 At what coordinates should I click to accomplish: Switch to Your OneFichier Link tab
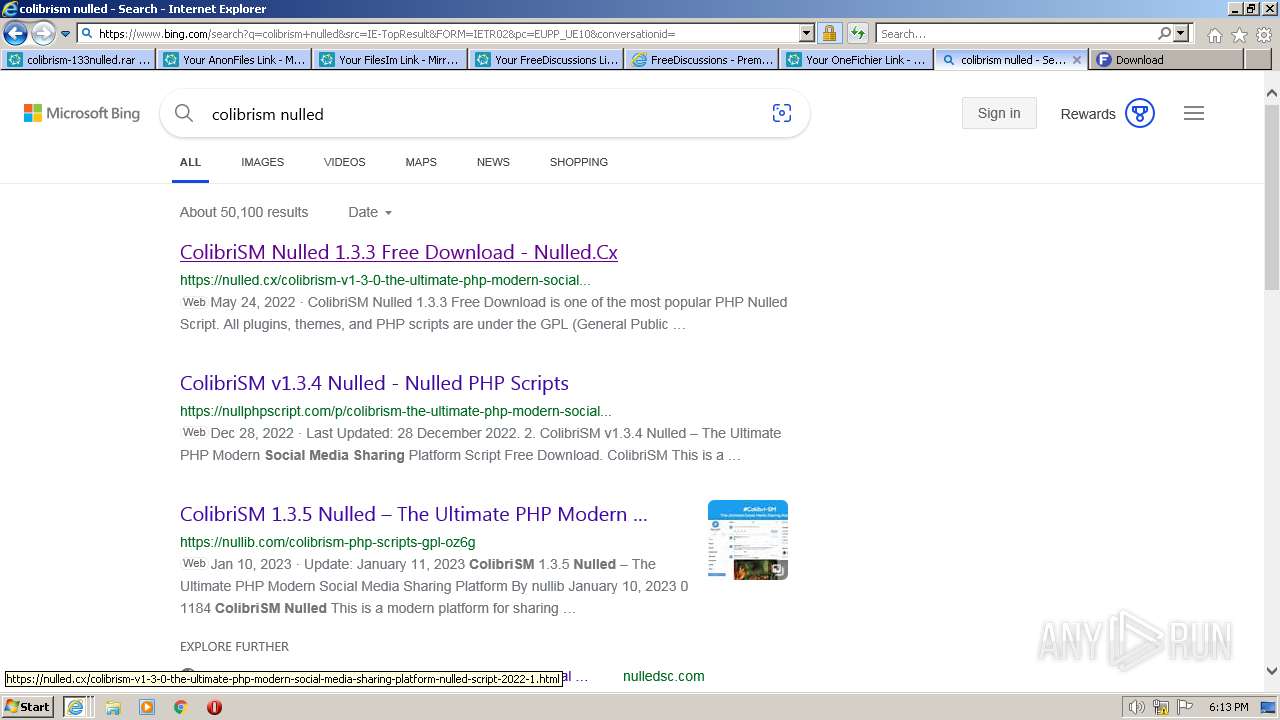tap(858, 60)
